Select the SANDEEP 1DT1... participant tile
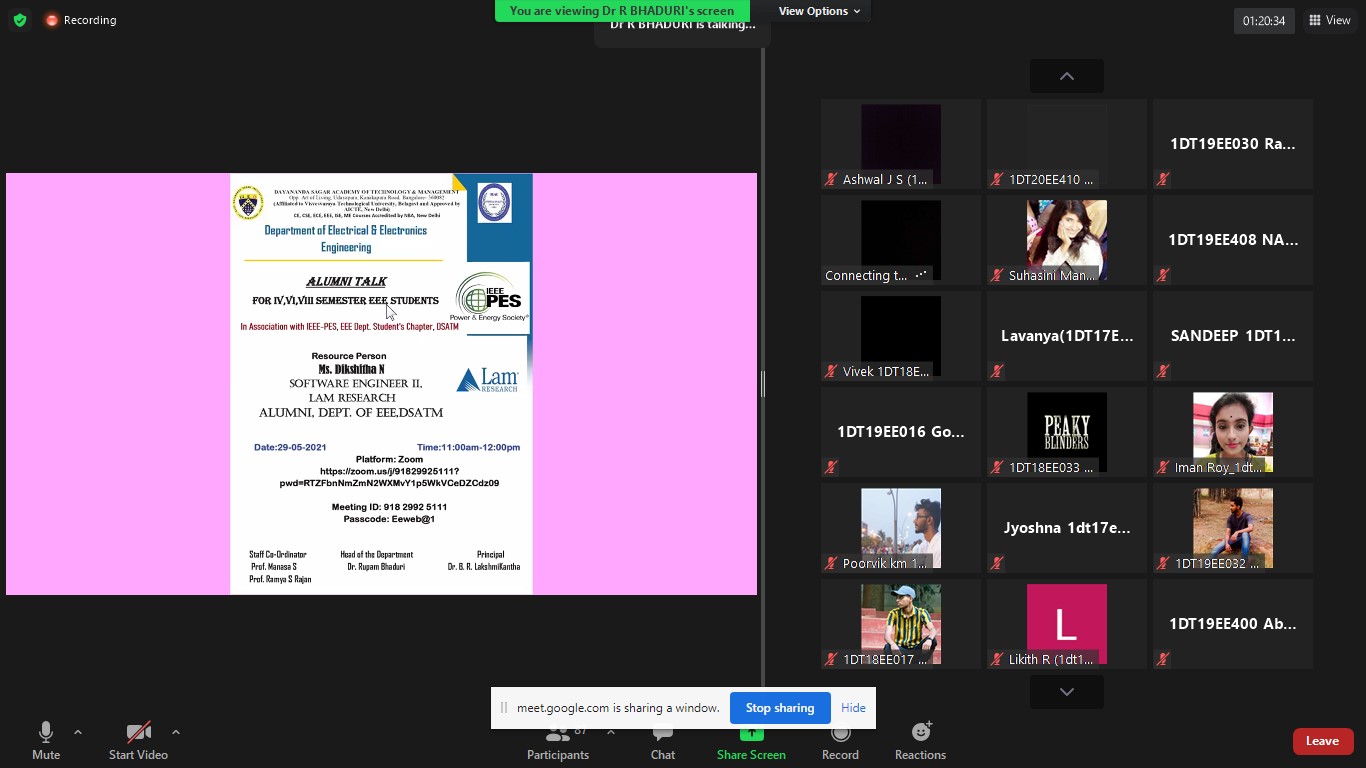This screenshot has width=1366, height=768. pyautogui.click(x=1233, y=336)
